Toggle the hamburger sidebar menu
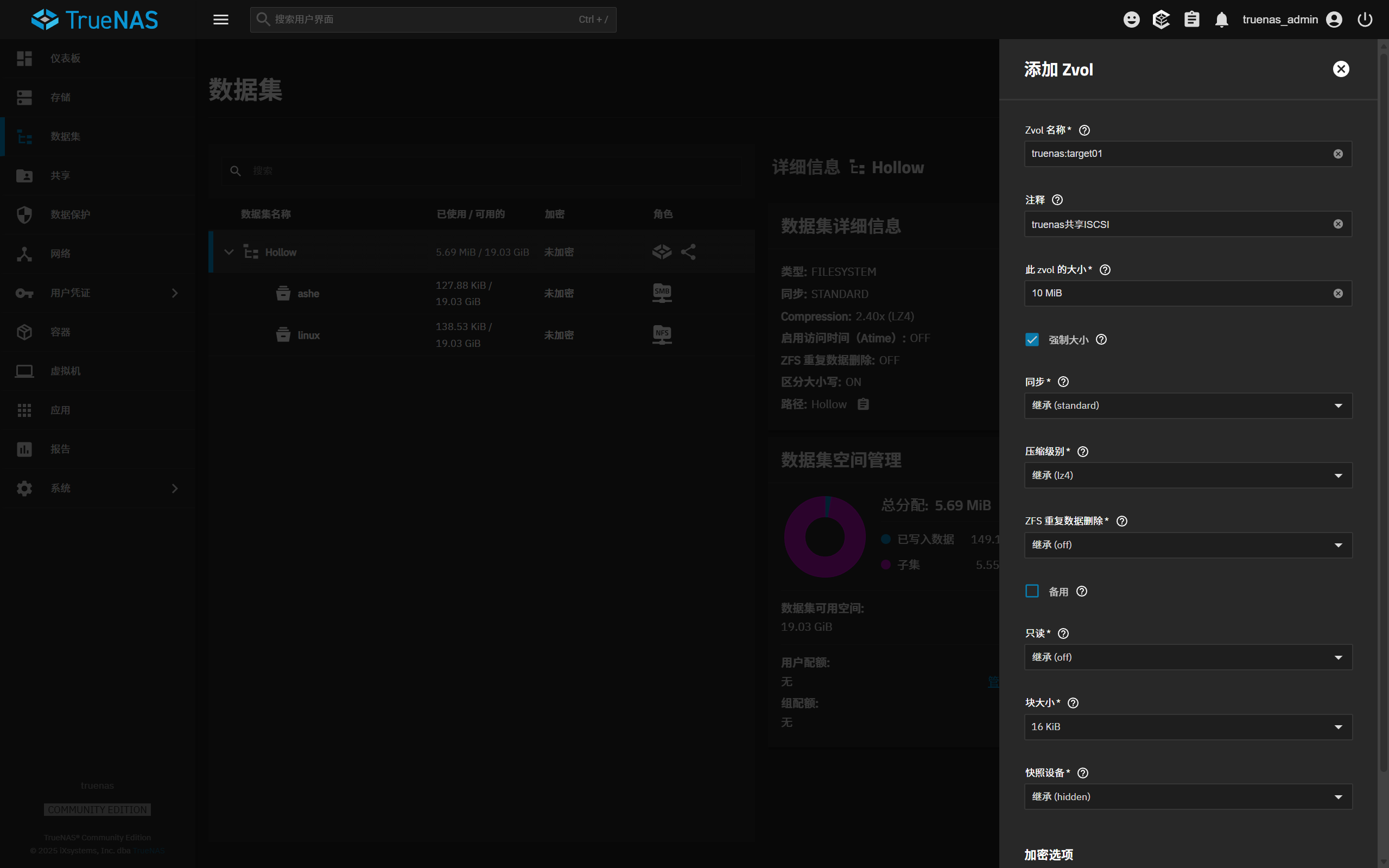Viewport: 1389px width, 868px height. pos(220,20)
